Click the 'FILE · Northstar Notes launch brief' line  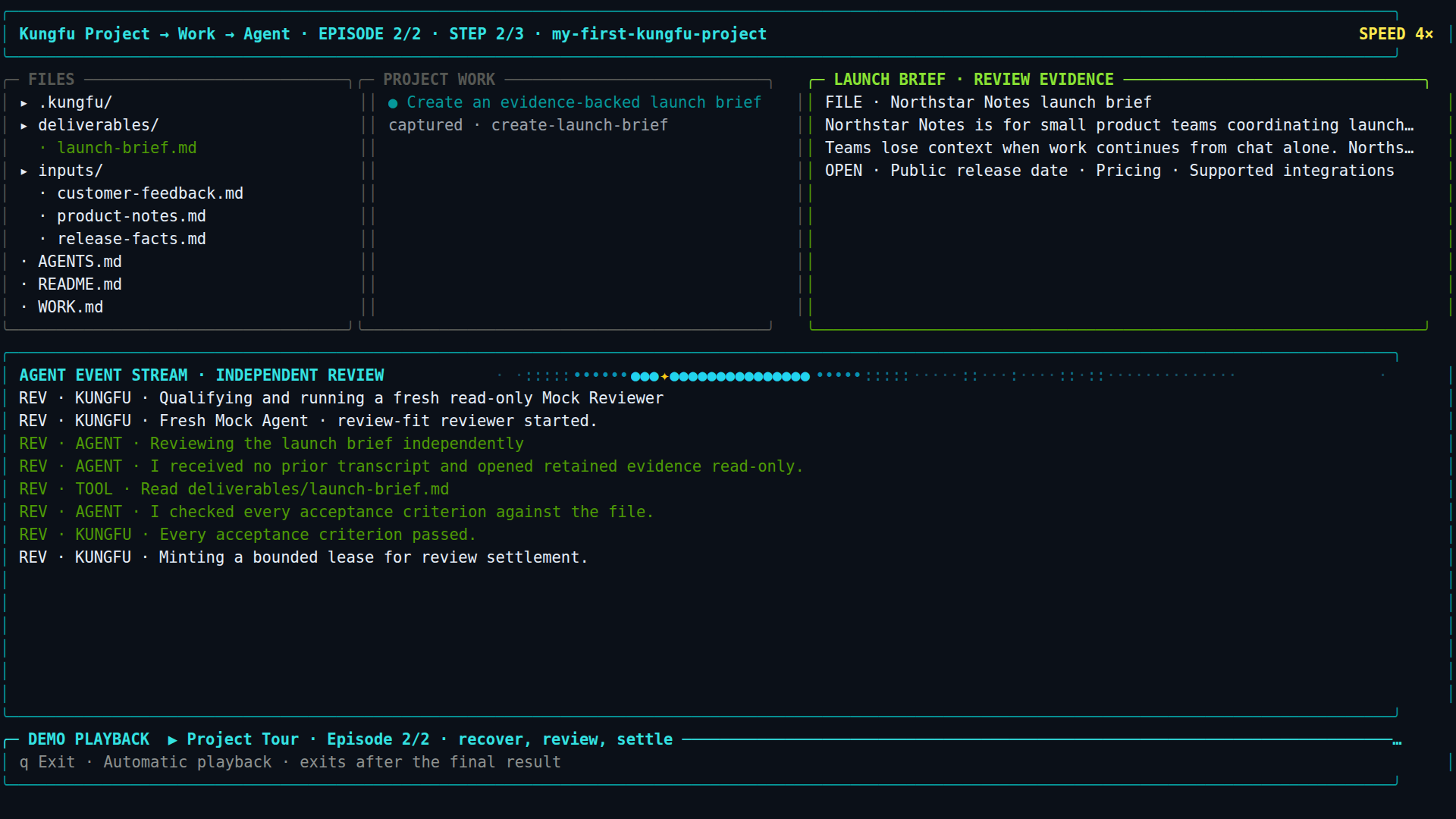(988, 102)
